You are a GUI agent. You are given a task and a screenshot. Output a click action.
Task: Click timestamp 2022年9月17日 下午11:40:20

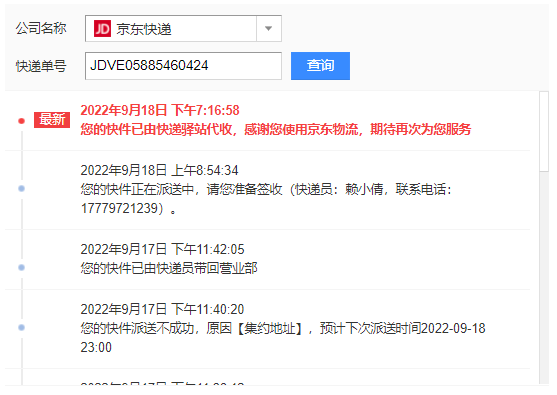162,309
